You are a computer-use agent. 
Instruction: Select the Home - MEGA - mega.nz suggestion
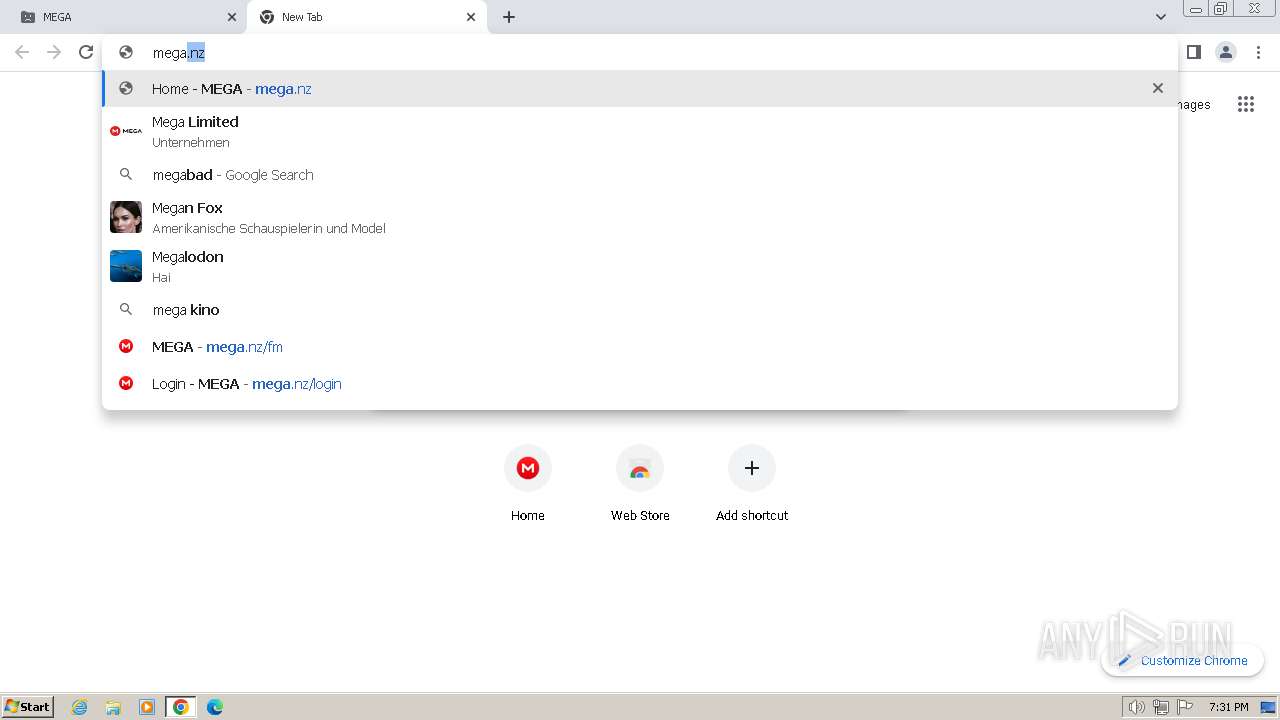(x=640, y=89)
